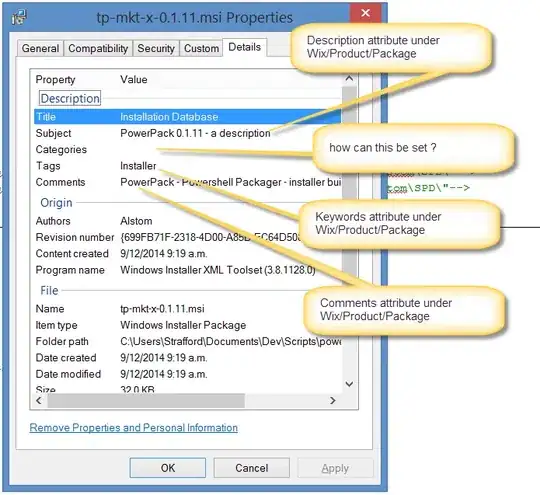Click the vertical scrollbar down arrow

coord(349,384)
